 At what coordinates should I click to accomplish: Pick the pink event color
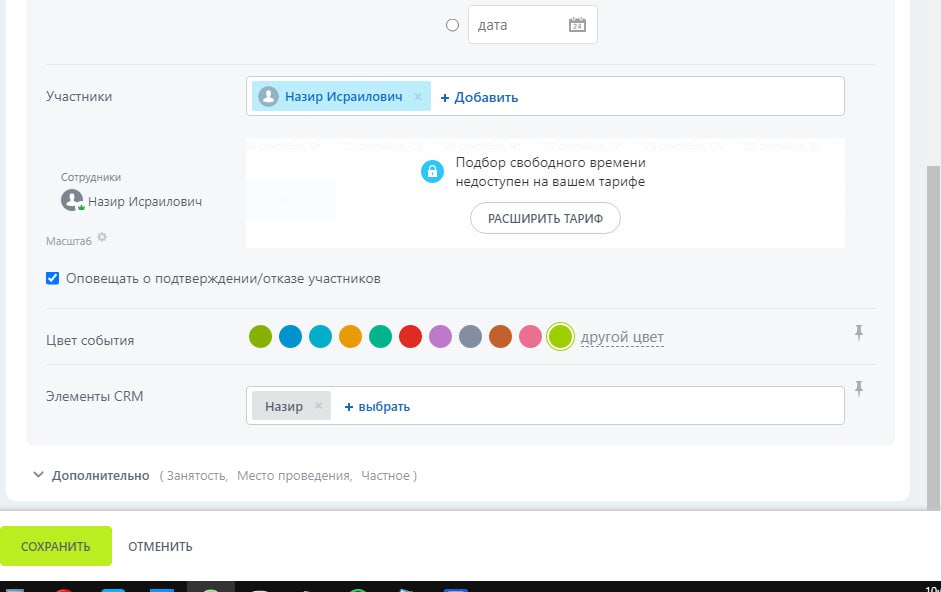[x=531, y=336]
